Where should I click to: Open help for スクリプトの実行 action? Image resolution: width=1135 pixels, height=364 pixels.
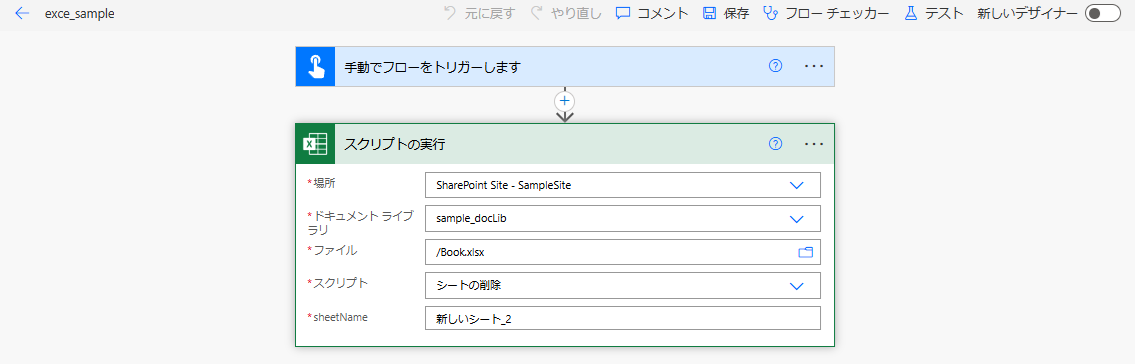(x=775, y=143)
